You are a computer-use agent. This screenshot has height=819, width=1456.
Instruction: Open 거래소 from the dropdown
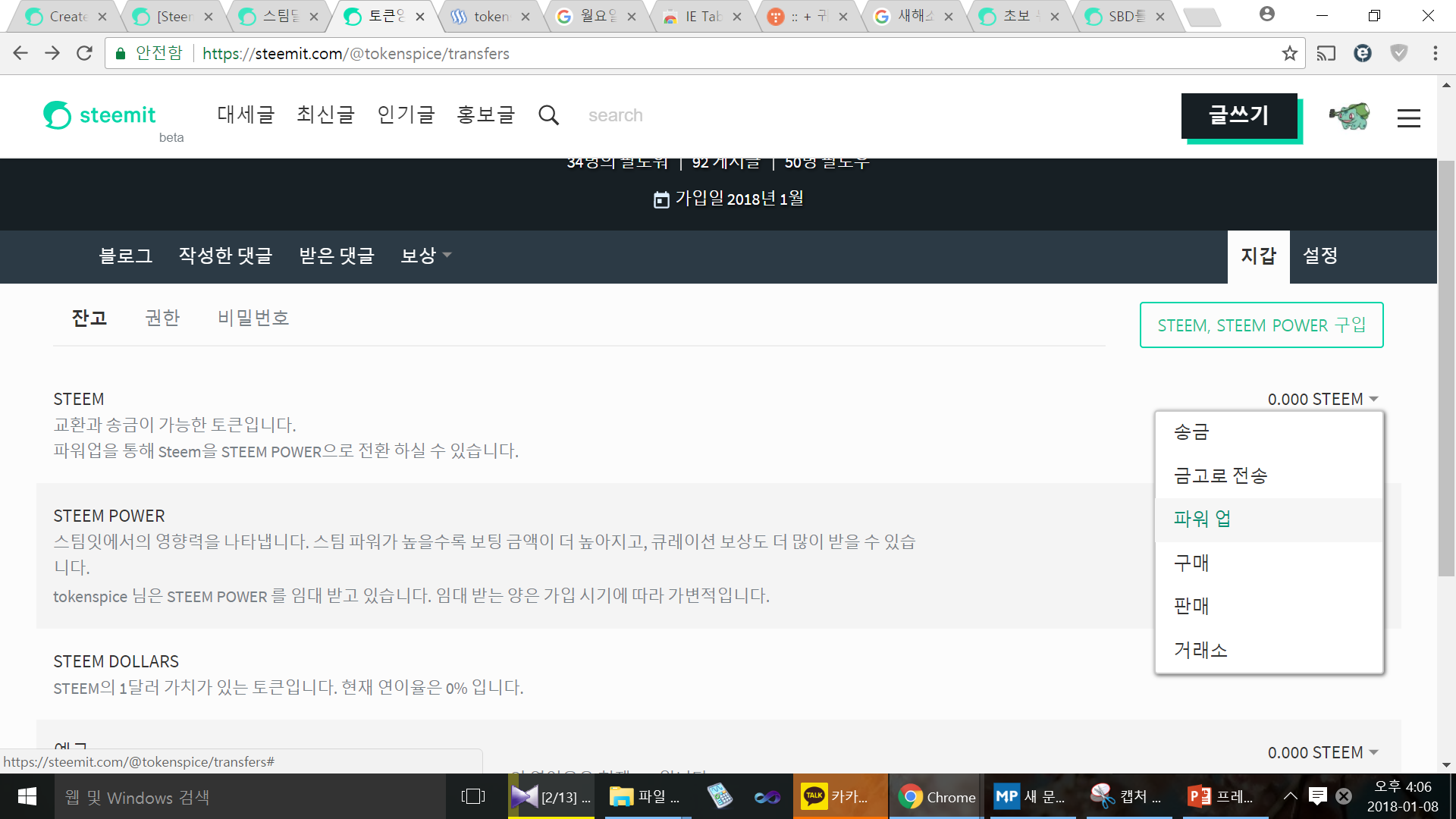(x=1269, y=650)
